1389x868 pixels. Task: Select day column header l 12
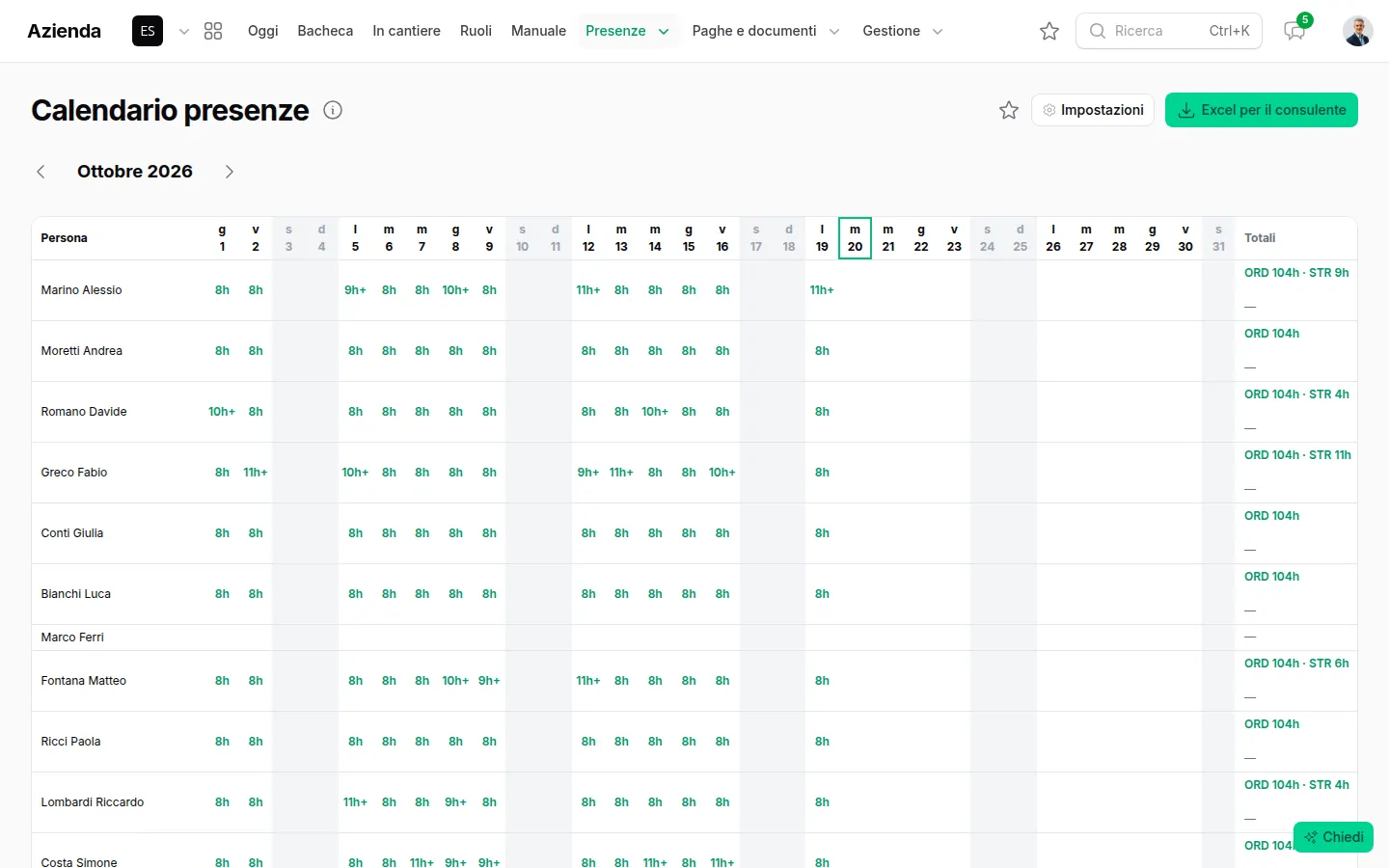[x=588, y=238]
